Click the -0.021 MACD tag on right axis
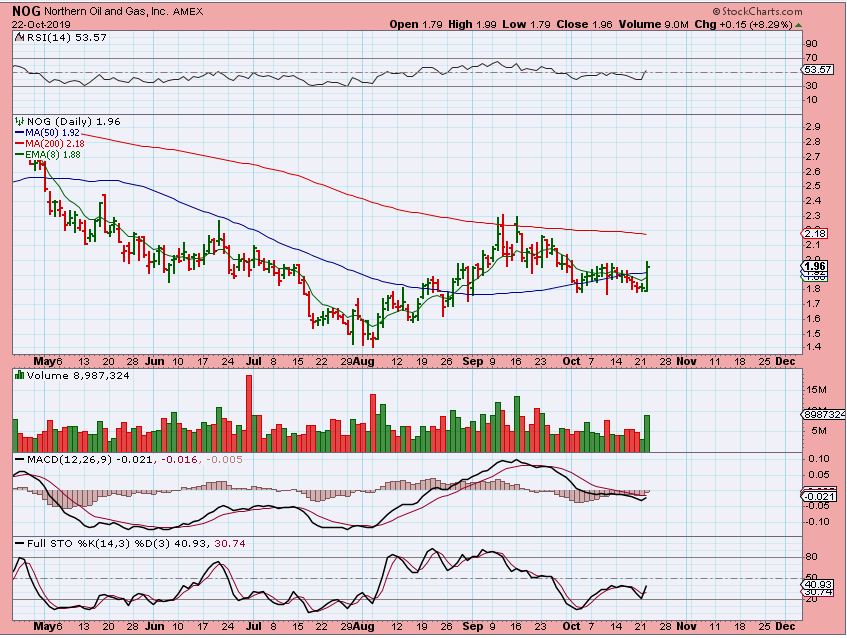 pos(819,497)
